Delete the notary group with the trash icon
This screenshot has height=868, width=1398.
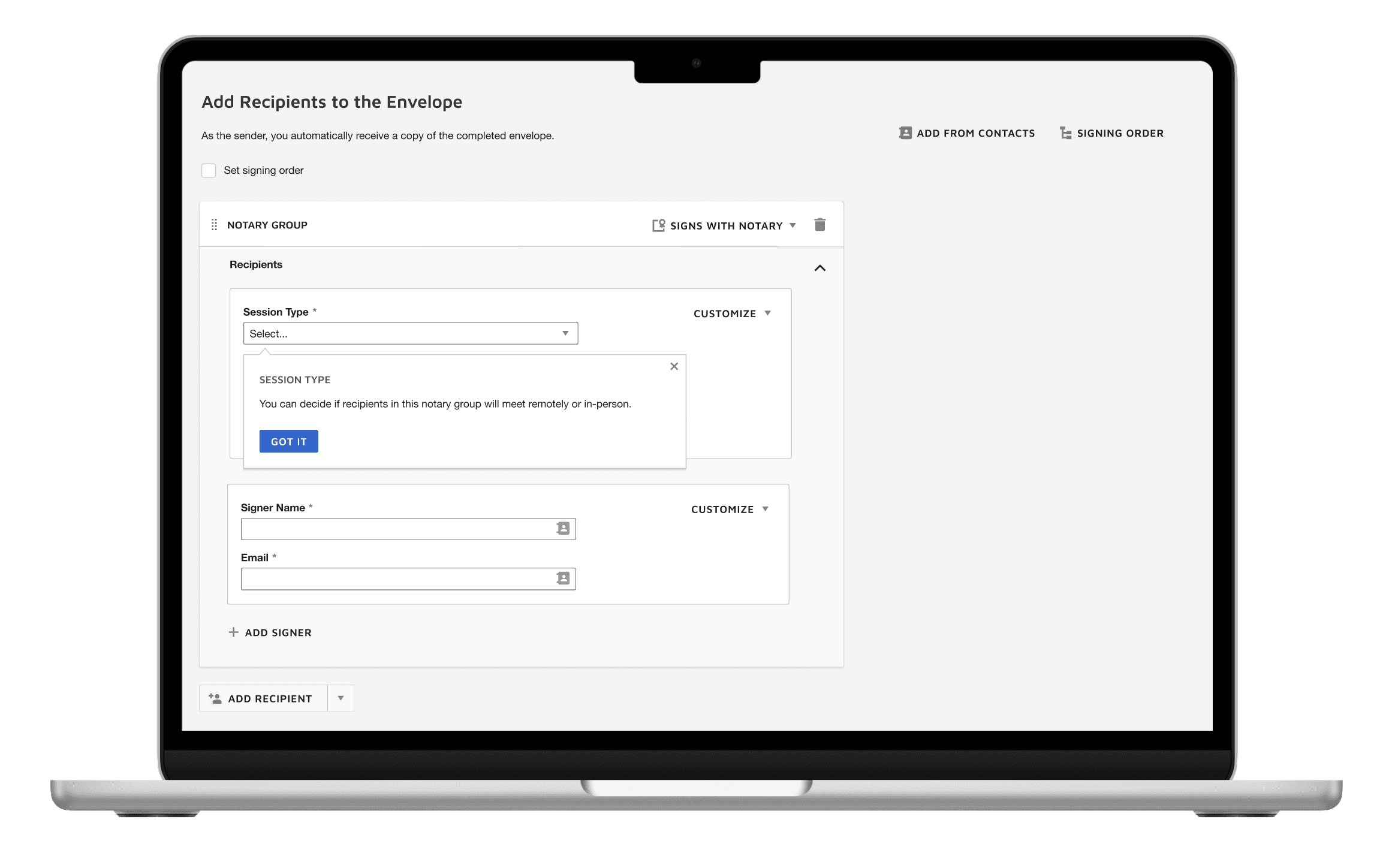(x=820, y=225)
